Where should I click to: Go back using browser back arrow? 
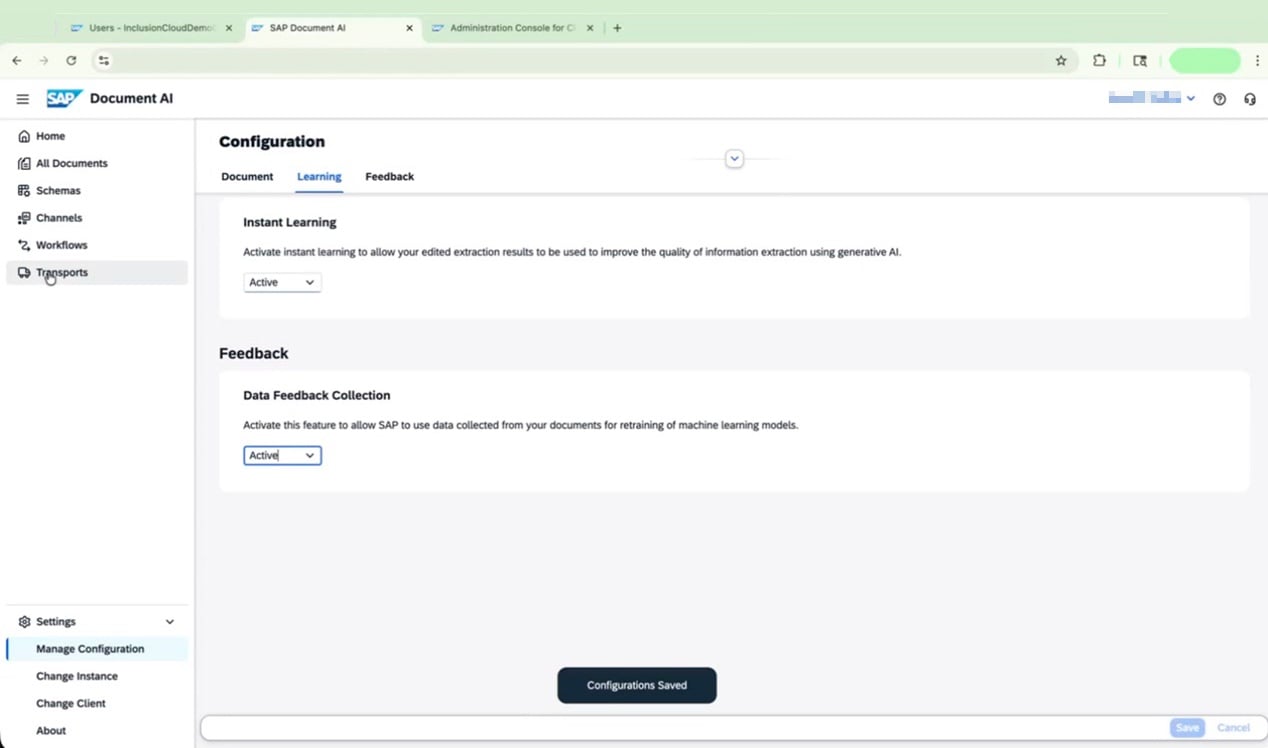point(17,60)
